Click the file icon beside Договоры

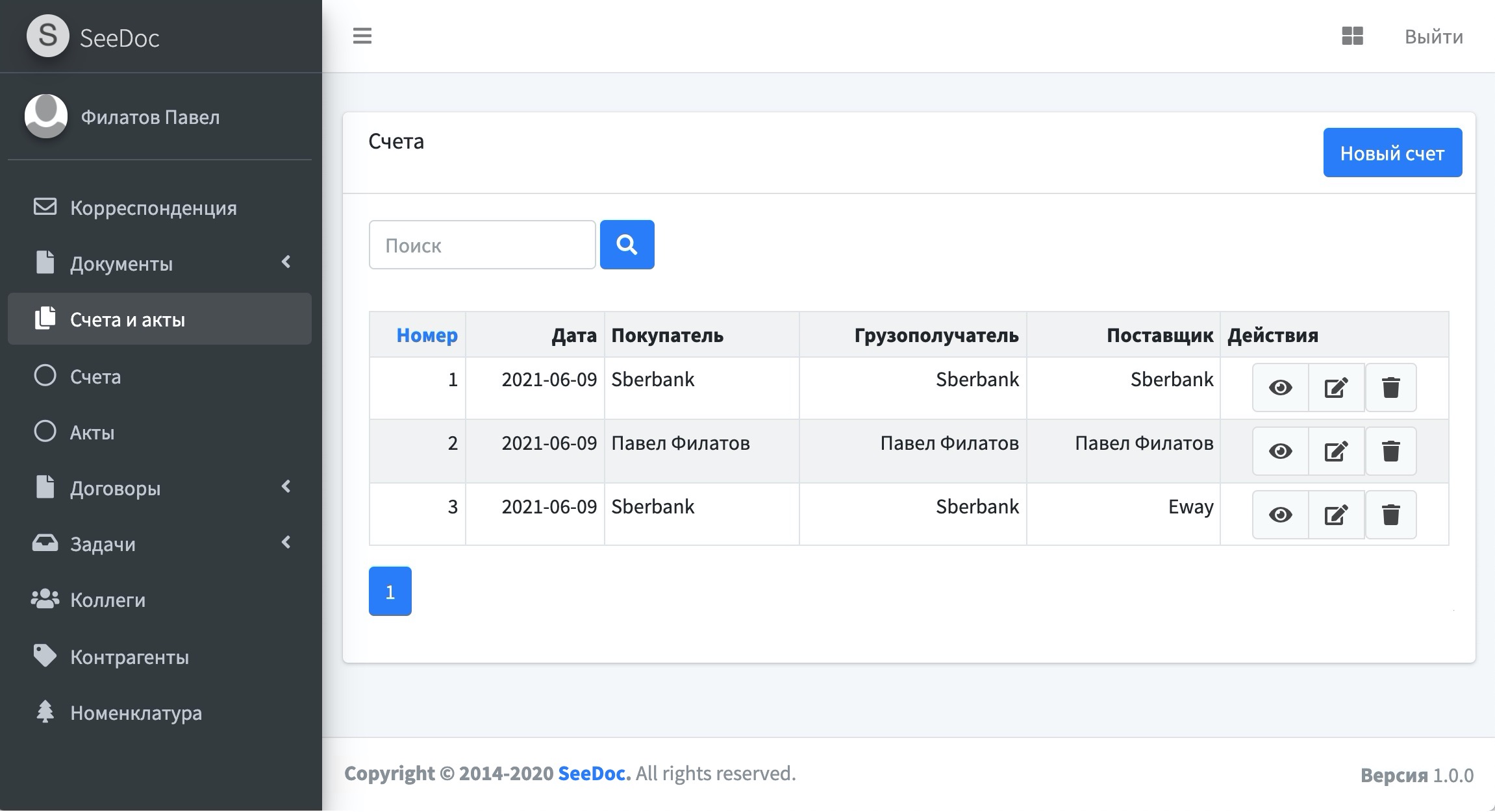pos(45,487)
